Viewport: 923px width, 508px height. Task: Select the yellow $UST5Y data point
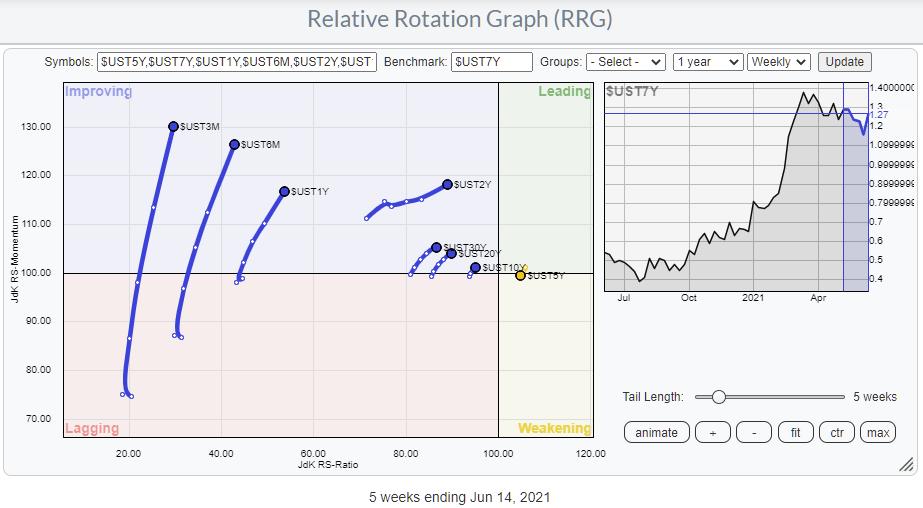[x=520, y=275]
